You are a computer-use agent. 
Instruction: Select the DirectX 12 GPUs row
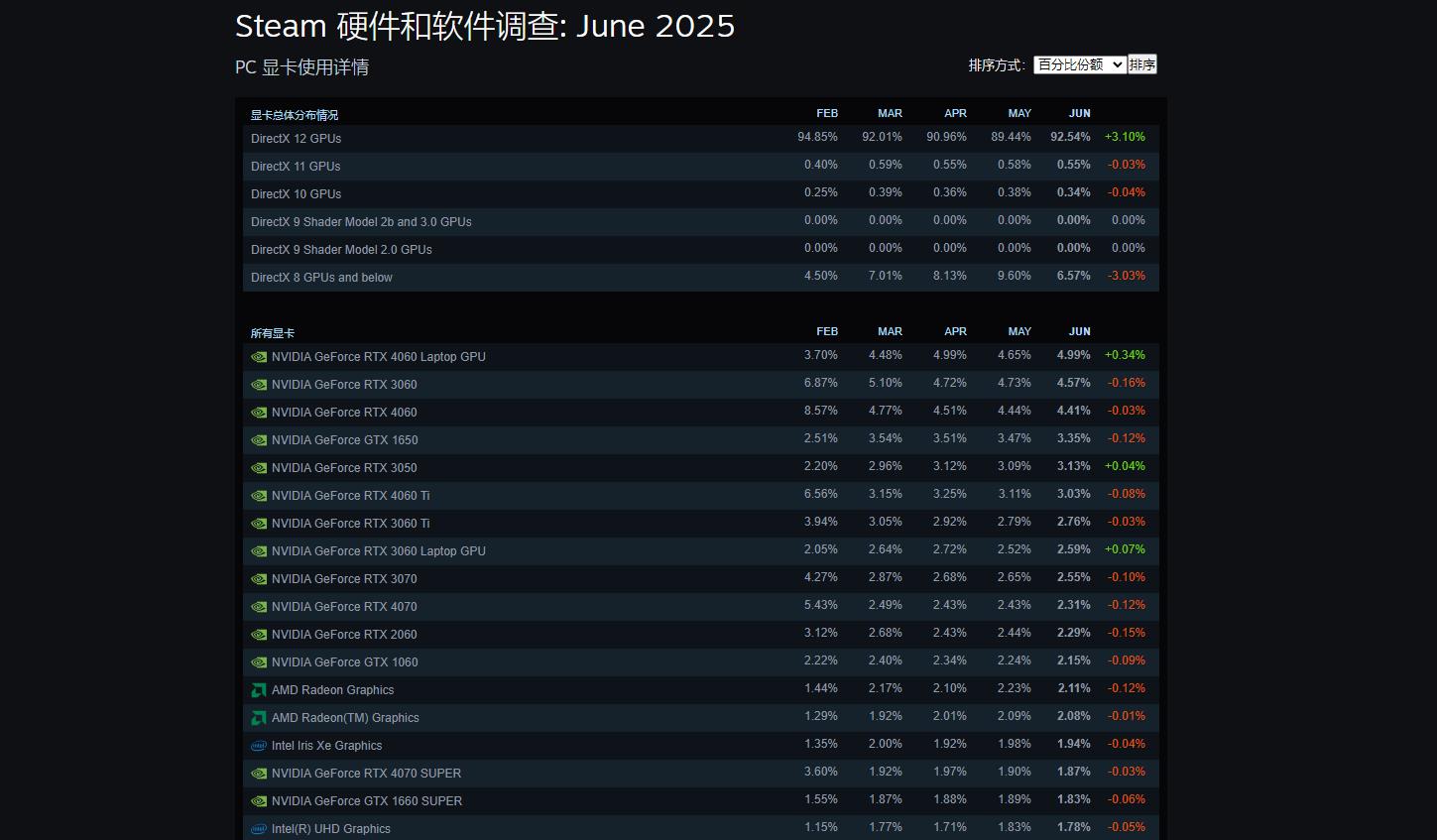[x=296, y=139]
